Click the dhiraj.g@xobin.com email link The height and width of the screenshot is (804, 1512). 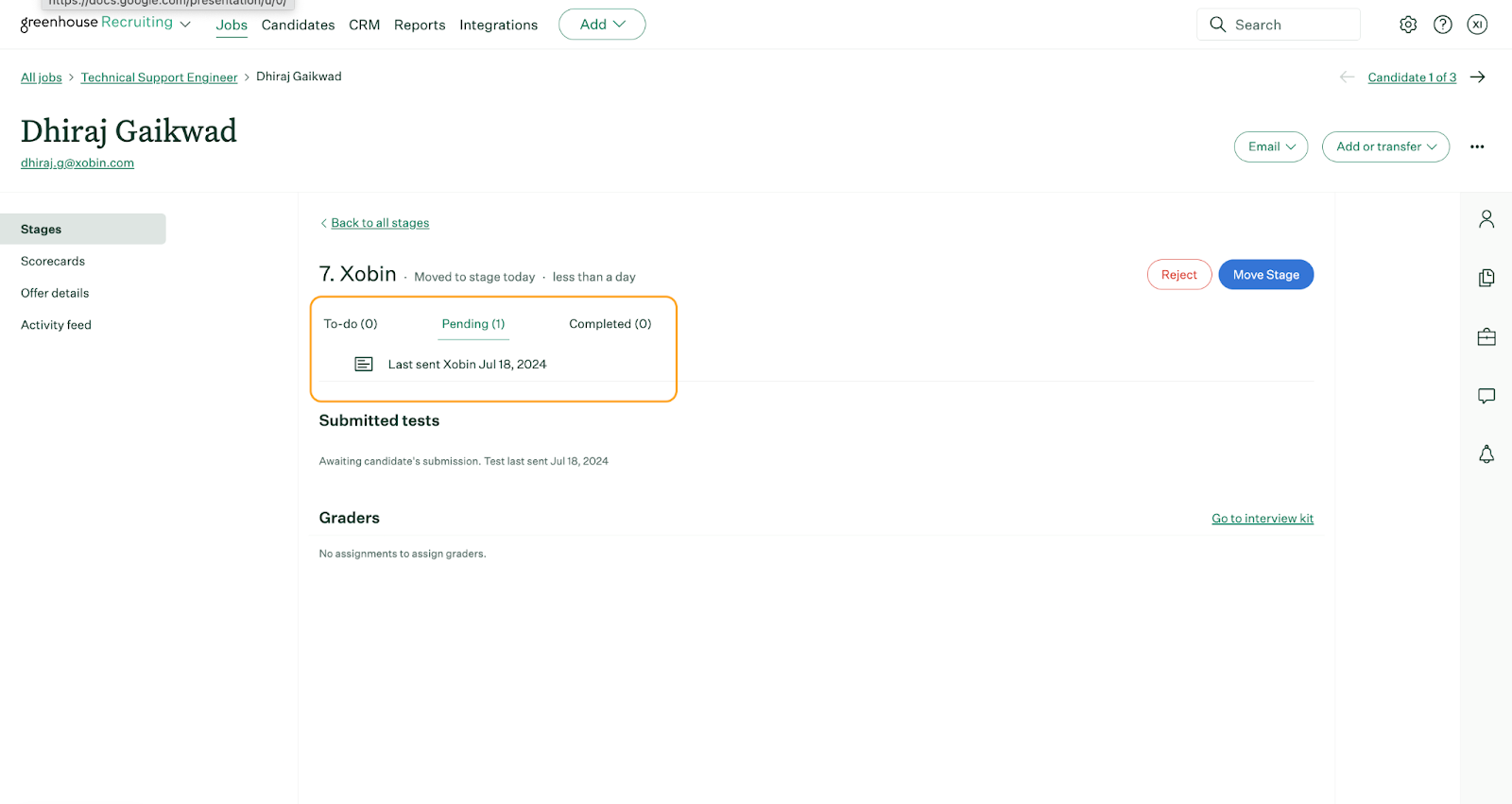[x=77, y=163]
